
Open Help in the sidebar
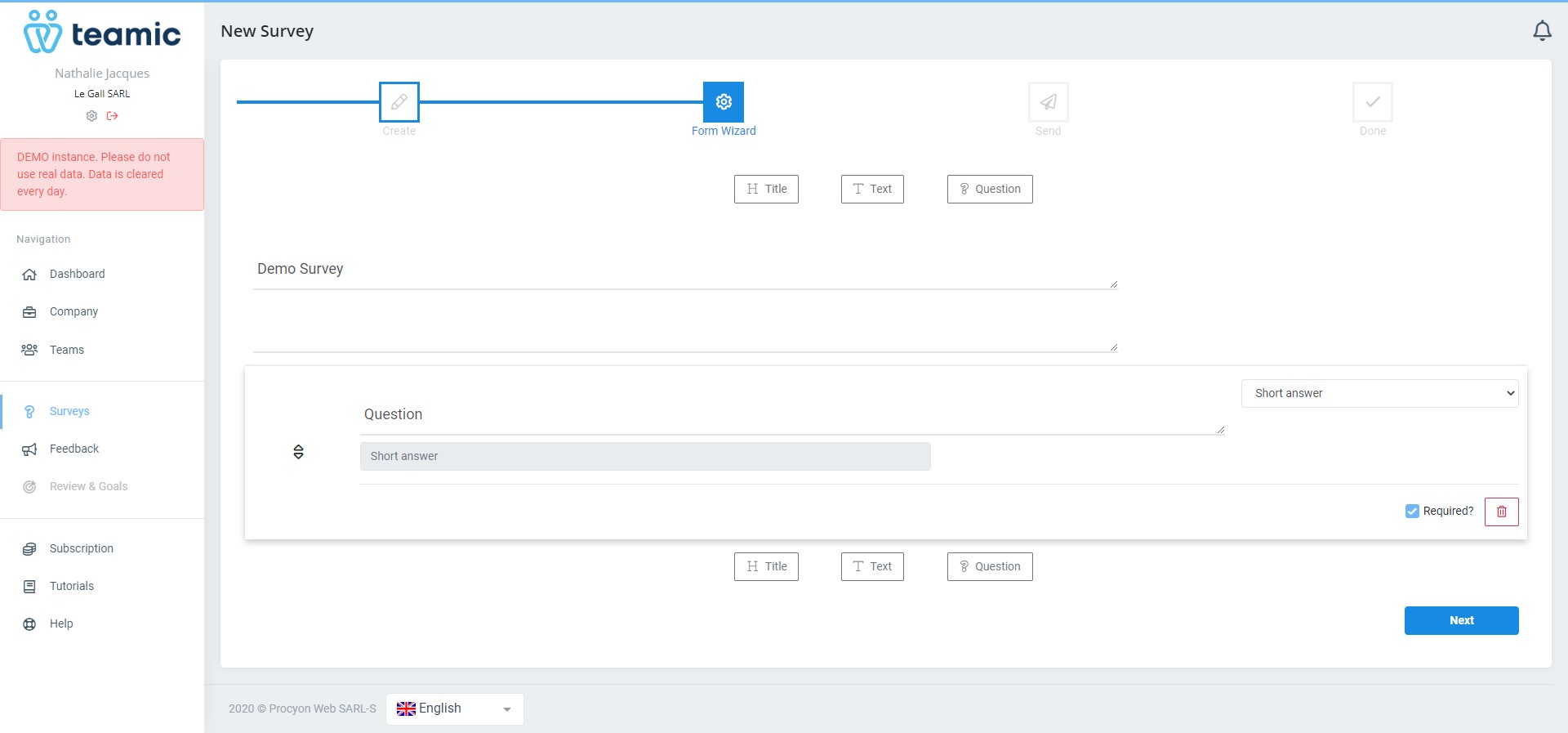(x=61, y=624)
